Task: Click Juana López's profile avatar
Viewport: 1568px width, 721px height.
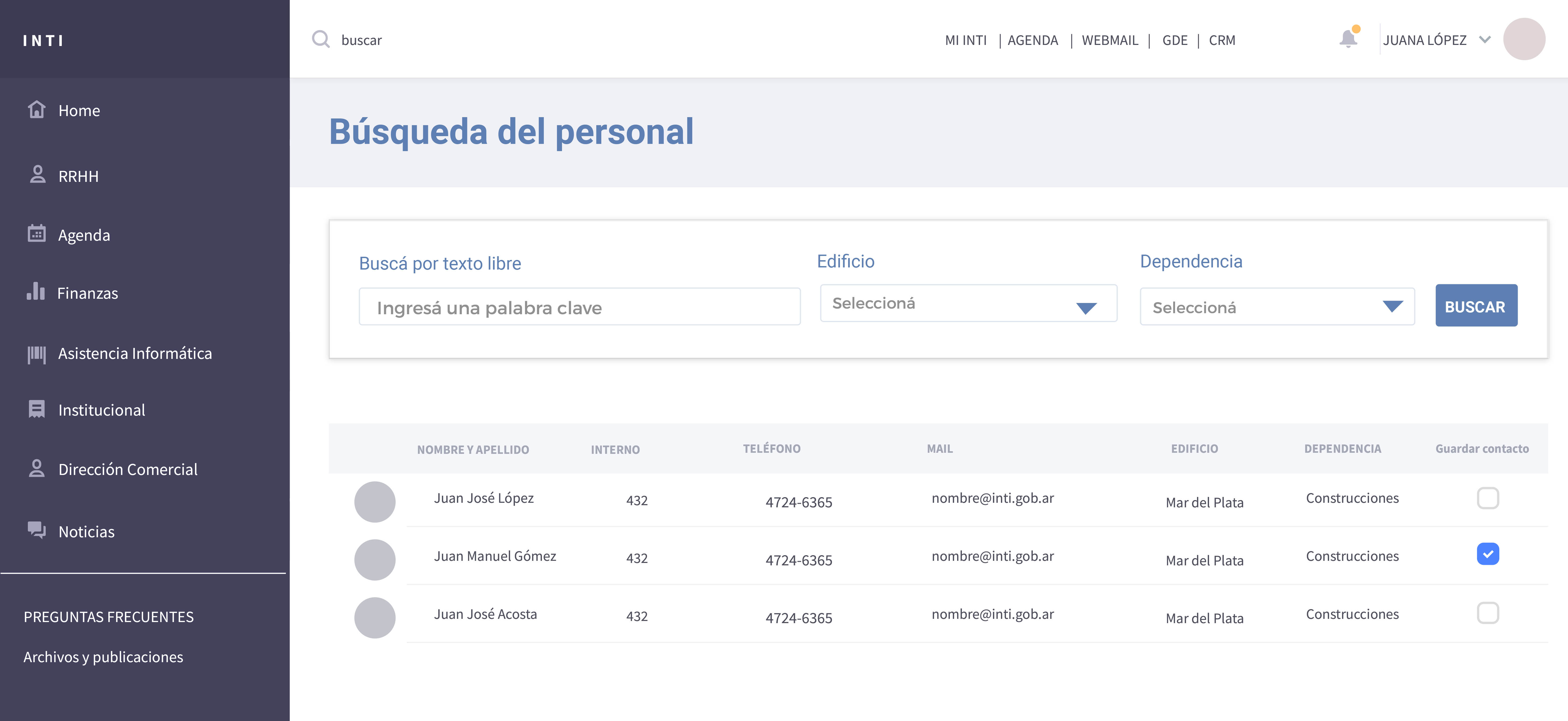Action: [x=1524, y=40]
